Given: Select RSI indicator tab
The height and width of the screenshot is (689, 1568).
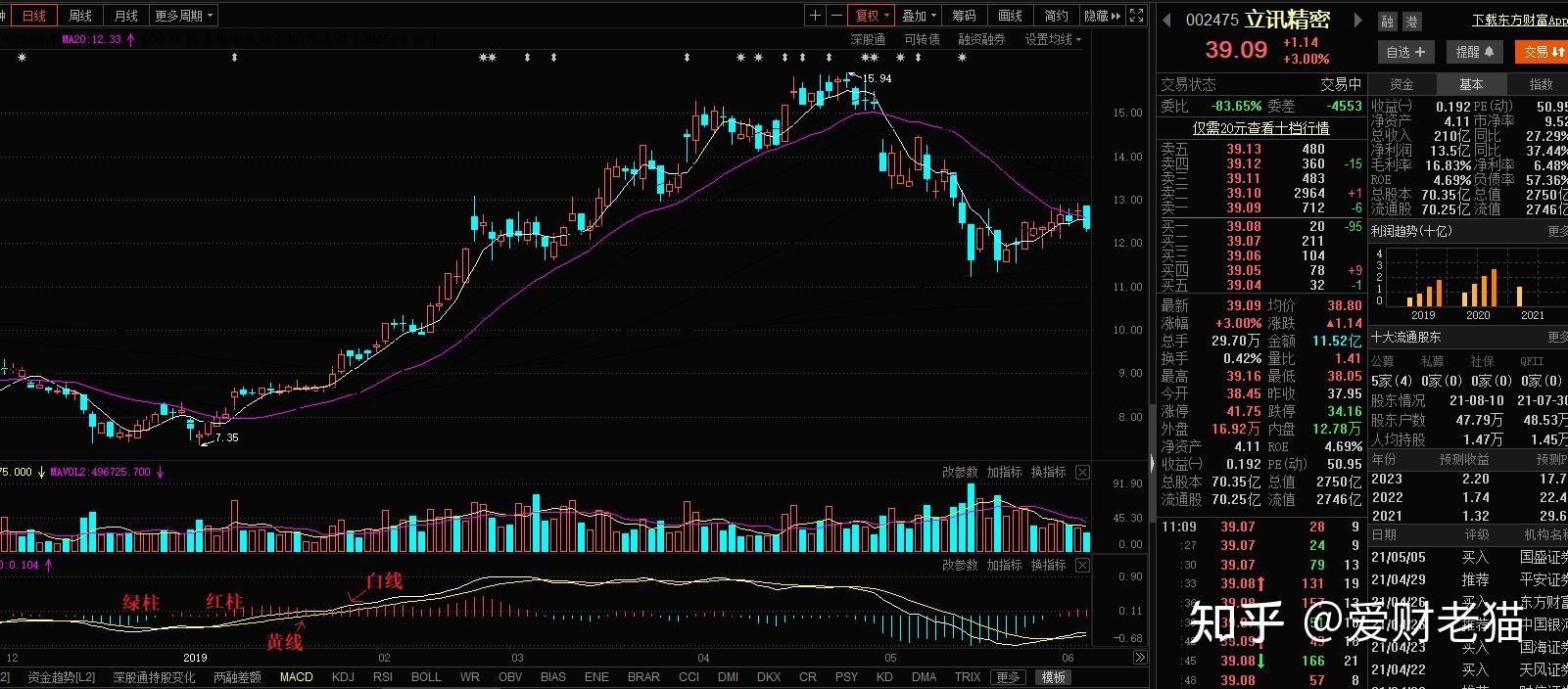Looking at the screenshot, I should pos(383,677).
